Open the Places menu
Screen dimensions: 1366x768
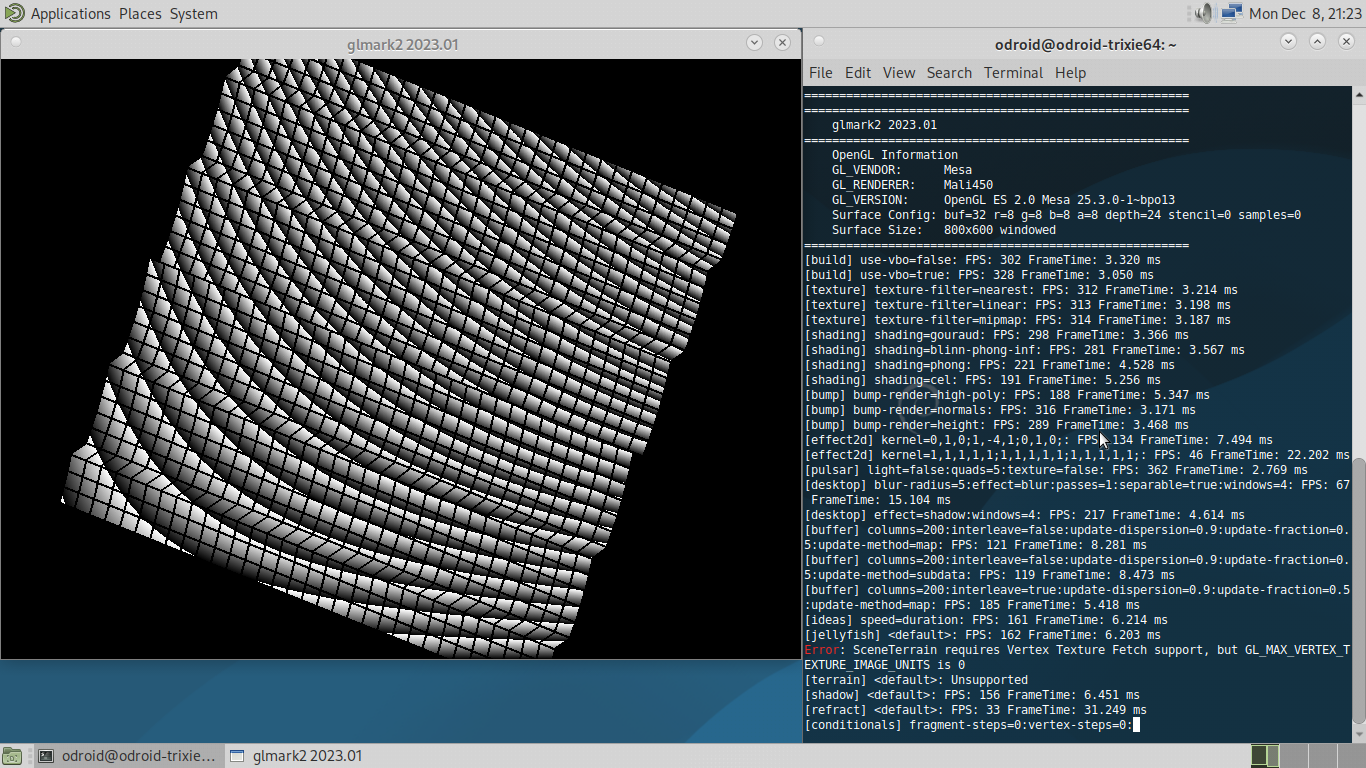pyautogui.click(x=139, y=14)
